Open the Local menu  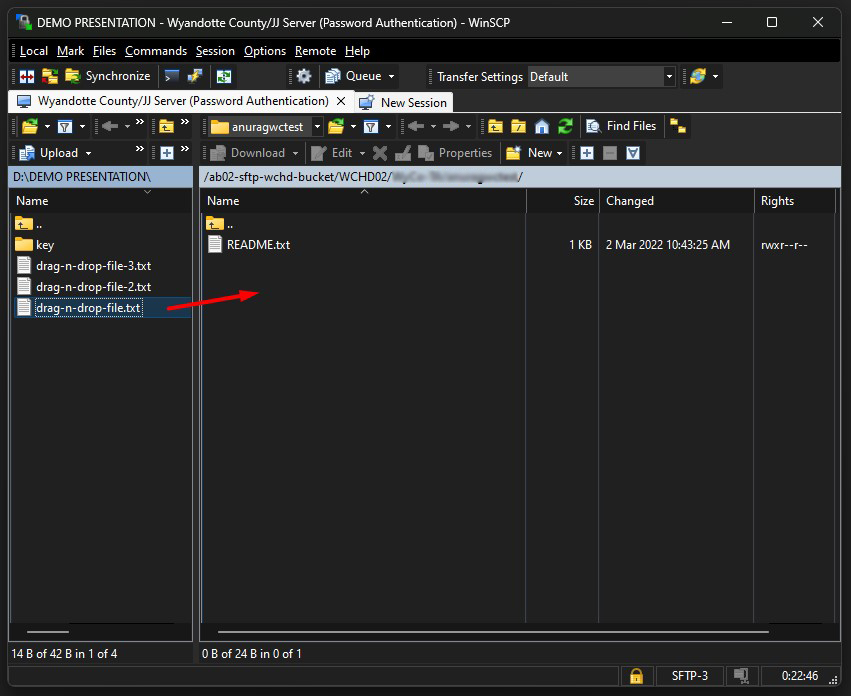point(34,51)
